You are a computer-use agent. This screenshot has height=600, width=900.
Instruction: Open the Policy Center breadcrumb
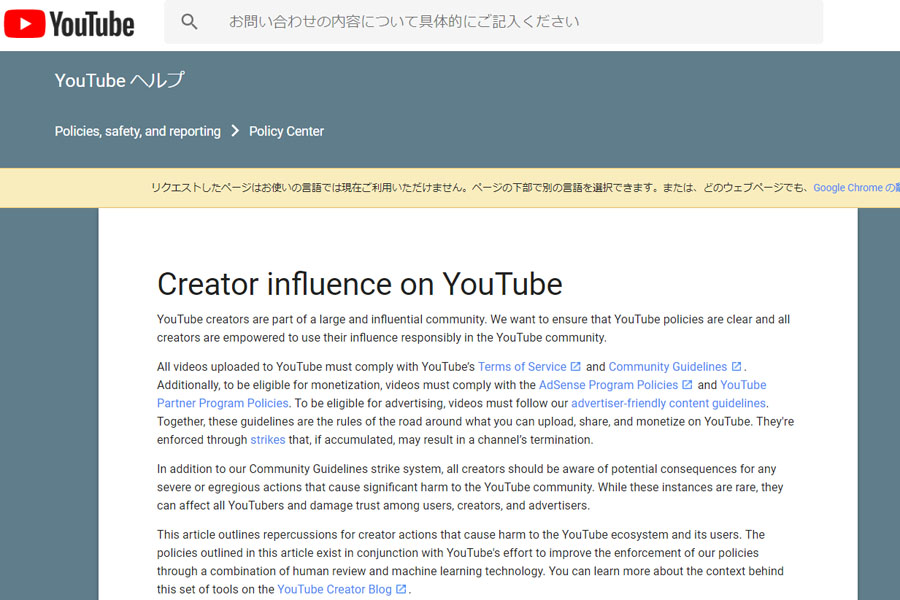coord(286,131)
